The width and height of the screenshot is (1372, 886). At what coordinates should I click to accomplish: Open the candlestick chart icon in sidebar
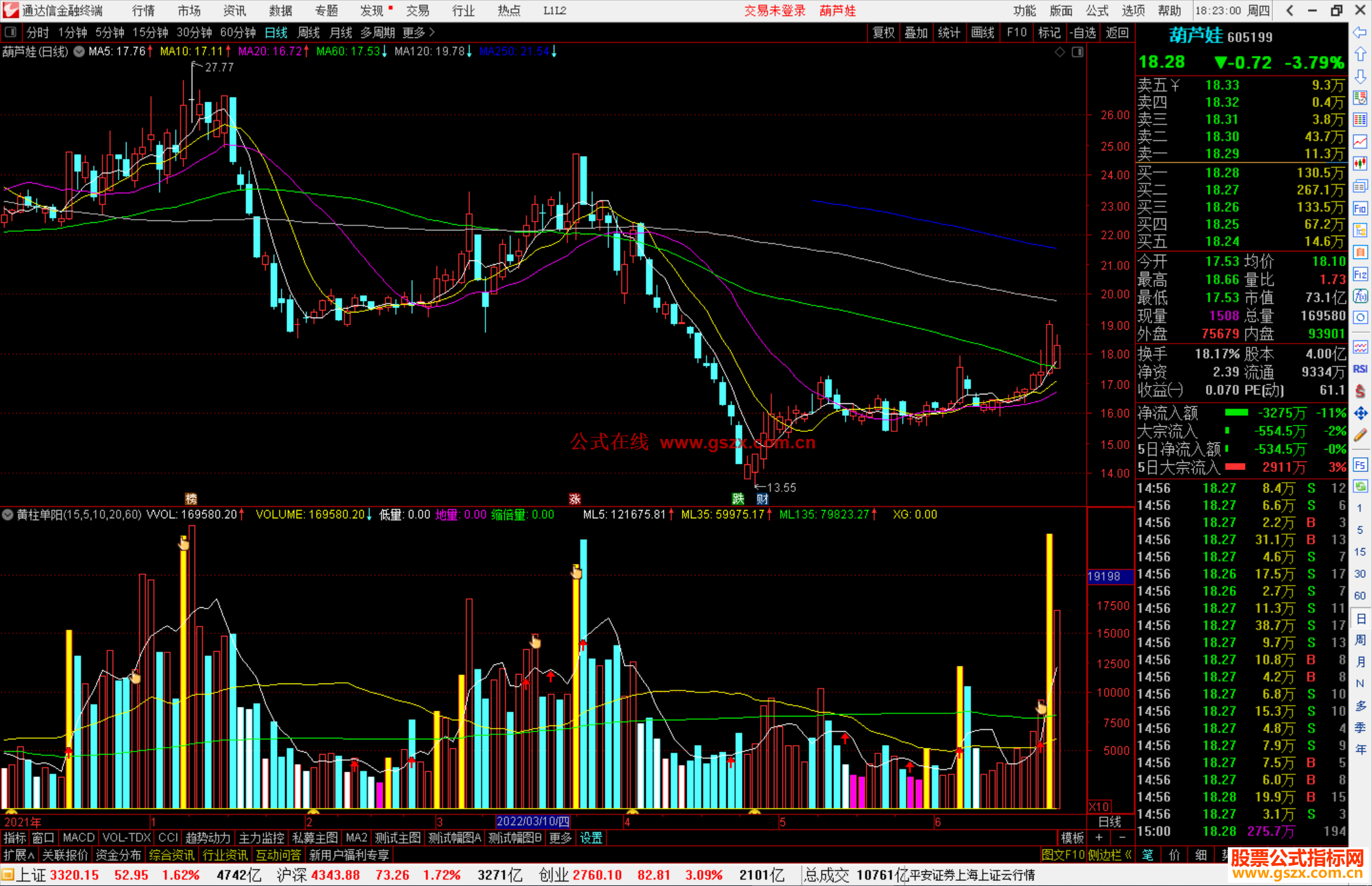(x=1360, y=164)
